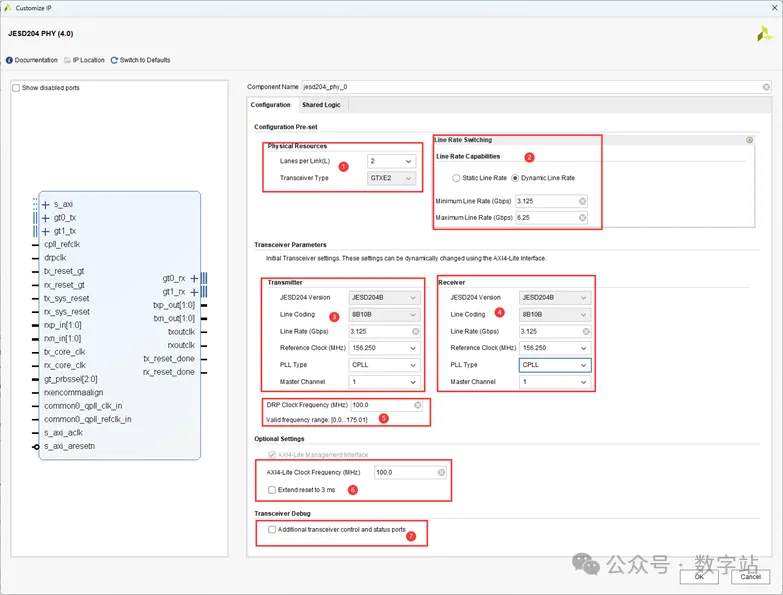Switch to the Shared Logic tab
Image resolution: width=783 pixels, height=595 pixels.
click(x=321, y=105)
